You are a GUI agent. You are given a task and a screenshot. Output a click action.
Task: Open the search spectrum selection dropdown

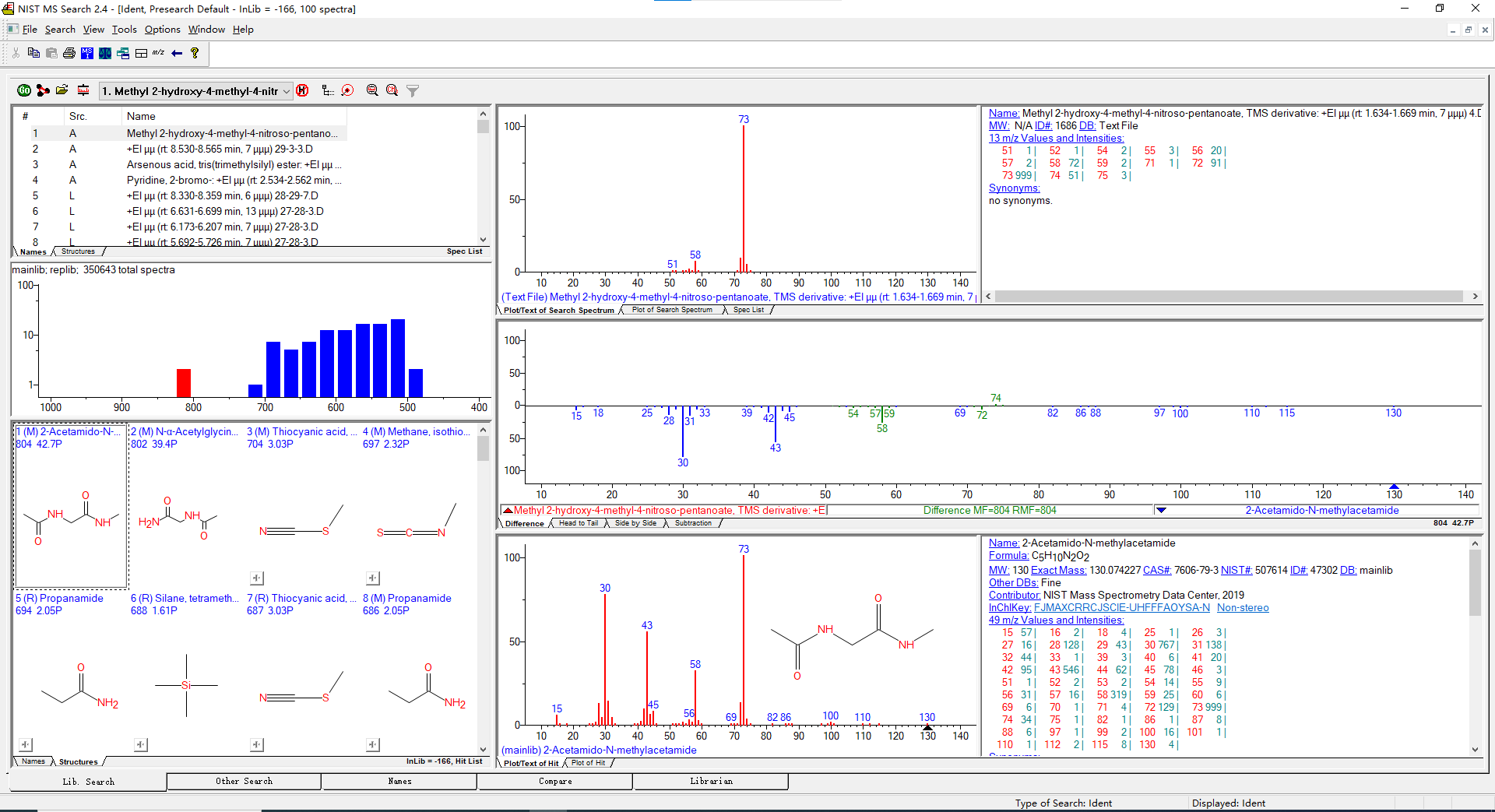click(287, 91)
